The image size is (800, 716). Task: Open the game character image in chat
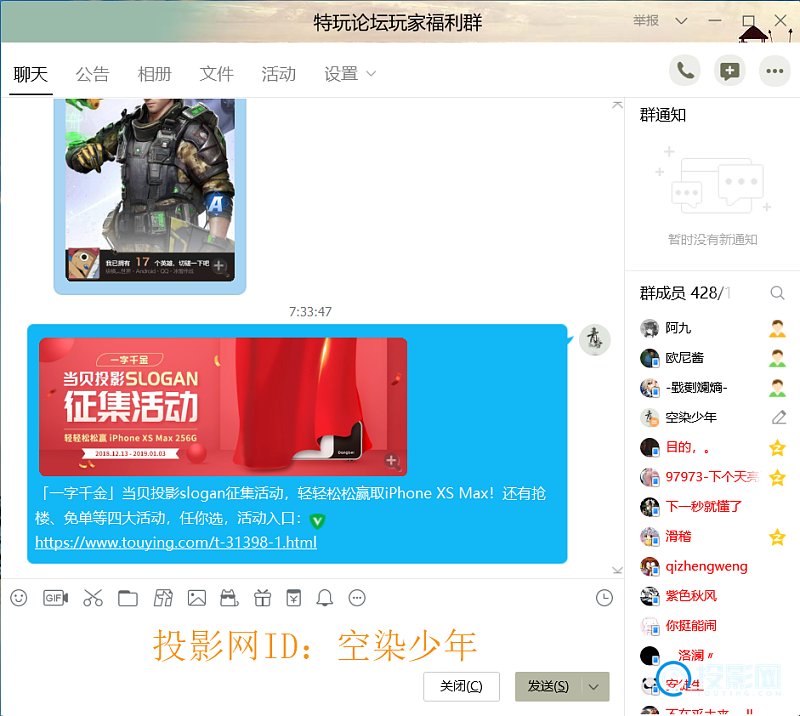coord(150,190)
